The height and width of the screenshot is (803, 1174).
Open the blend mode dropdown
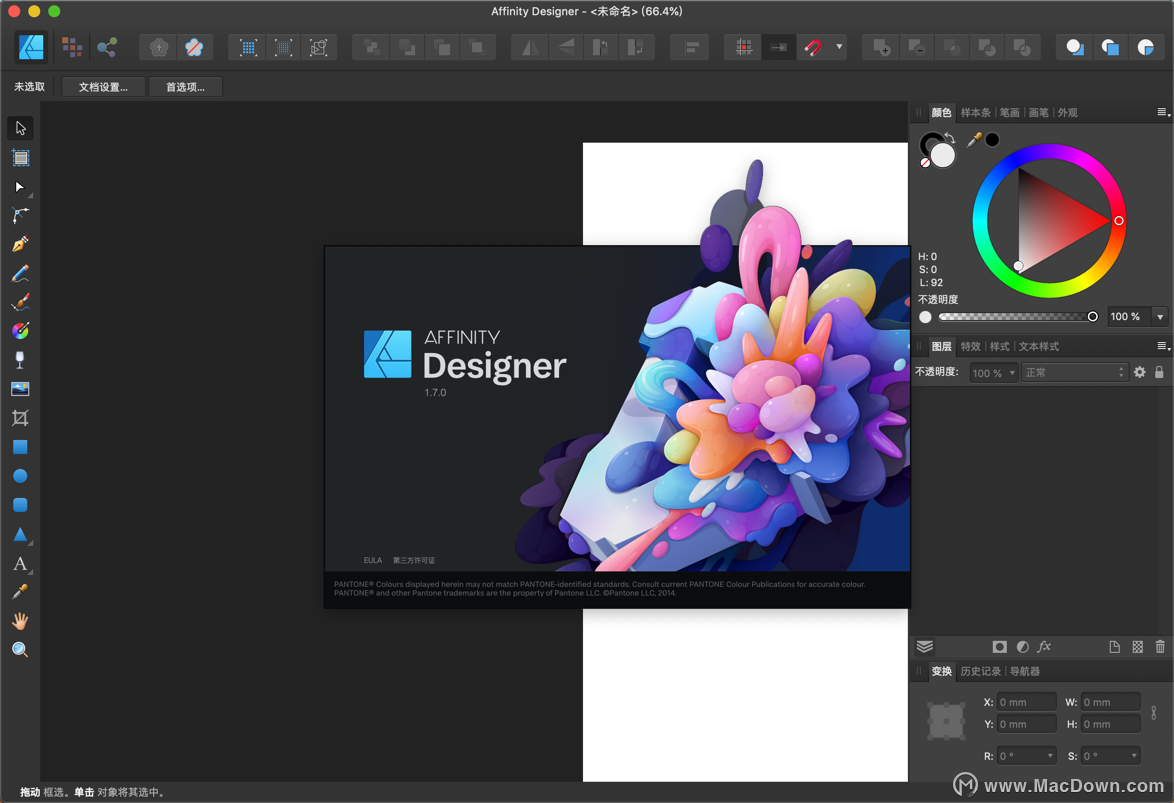1074,372
